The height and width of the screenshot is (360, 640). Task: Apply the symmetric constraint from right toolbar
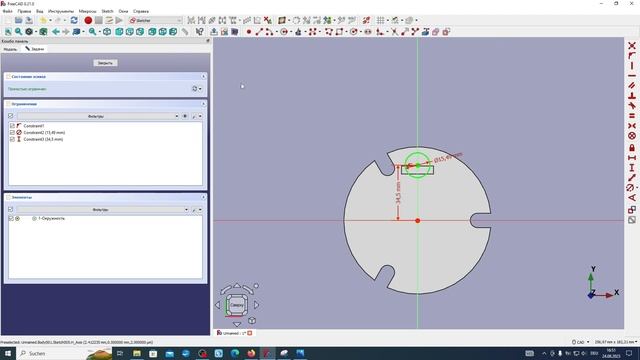pyautogui.click(x=632, y=126)
